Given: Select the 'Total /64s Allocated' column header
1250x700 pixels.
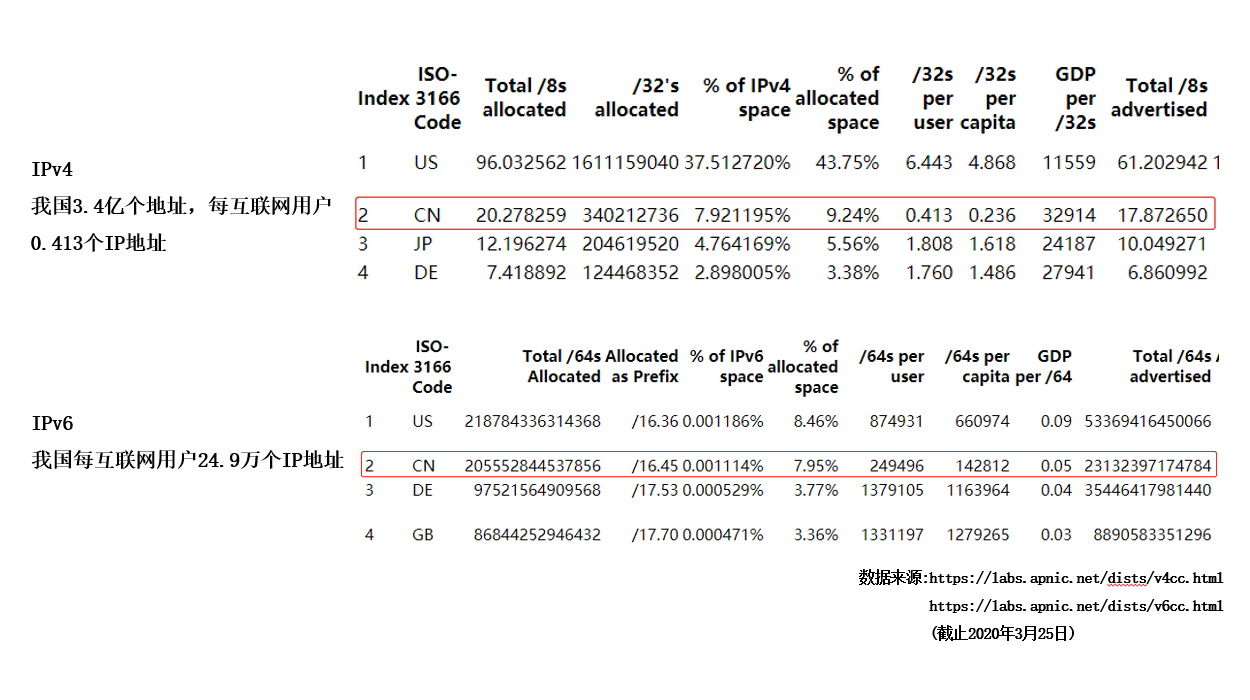Looking at the screenshot, I should tap(563, 366).
